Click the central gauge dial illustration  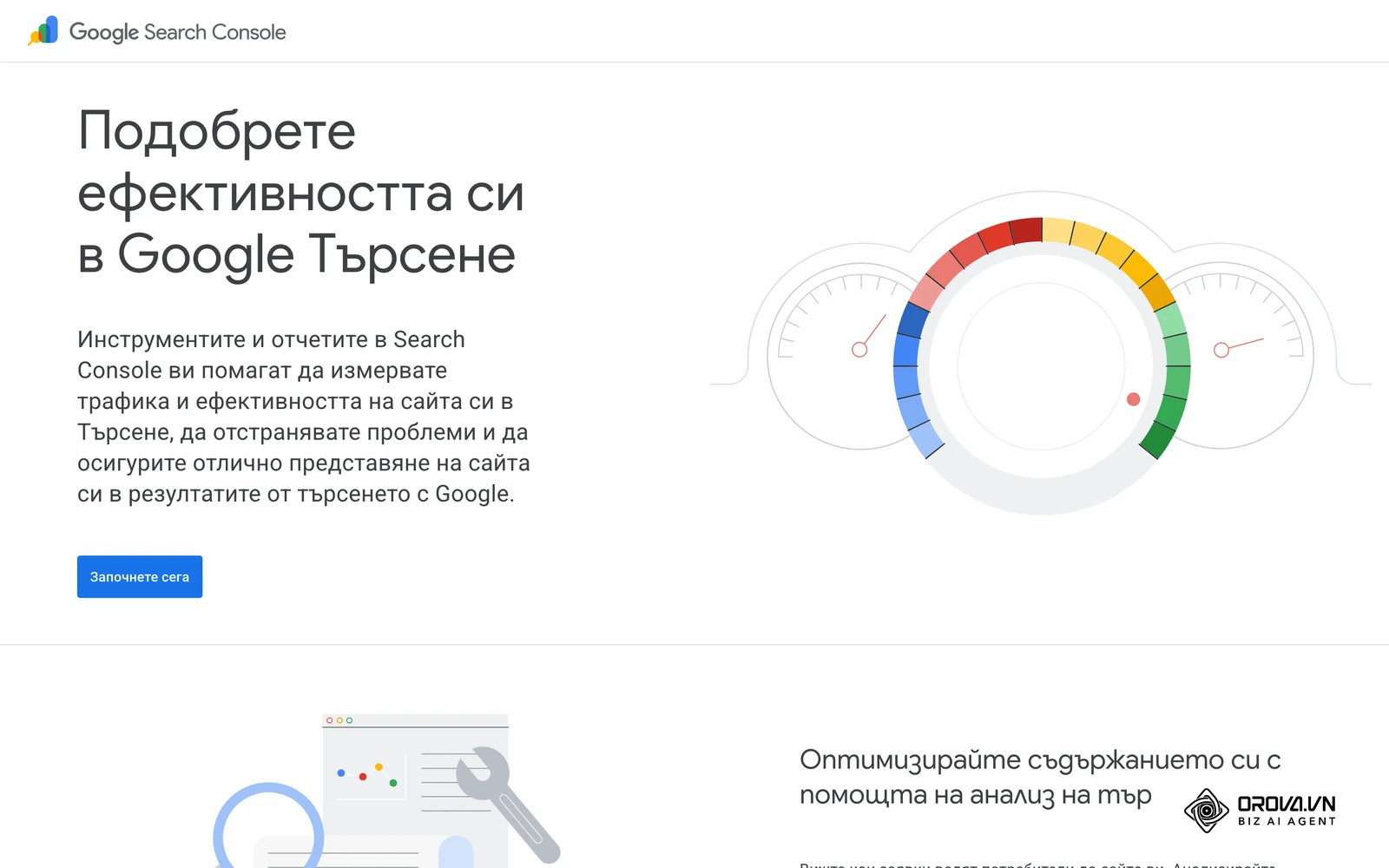1042,365
